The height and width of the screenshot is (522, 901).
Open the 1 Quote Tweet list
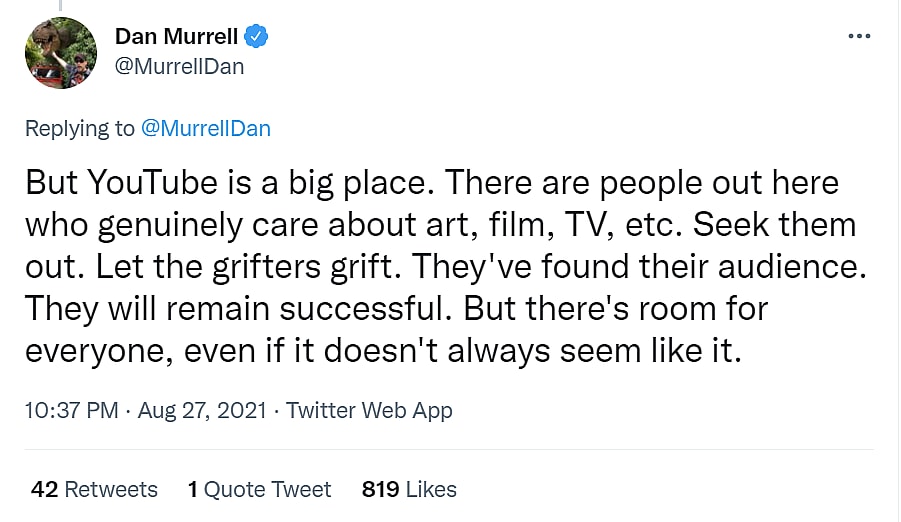259,489
